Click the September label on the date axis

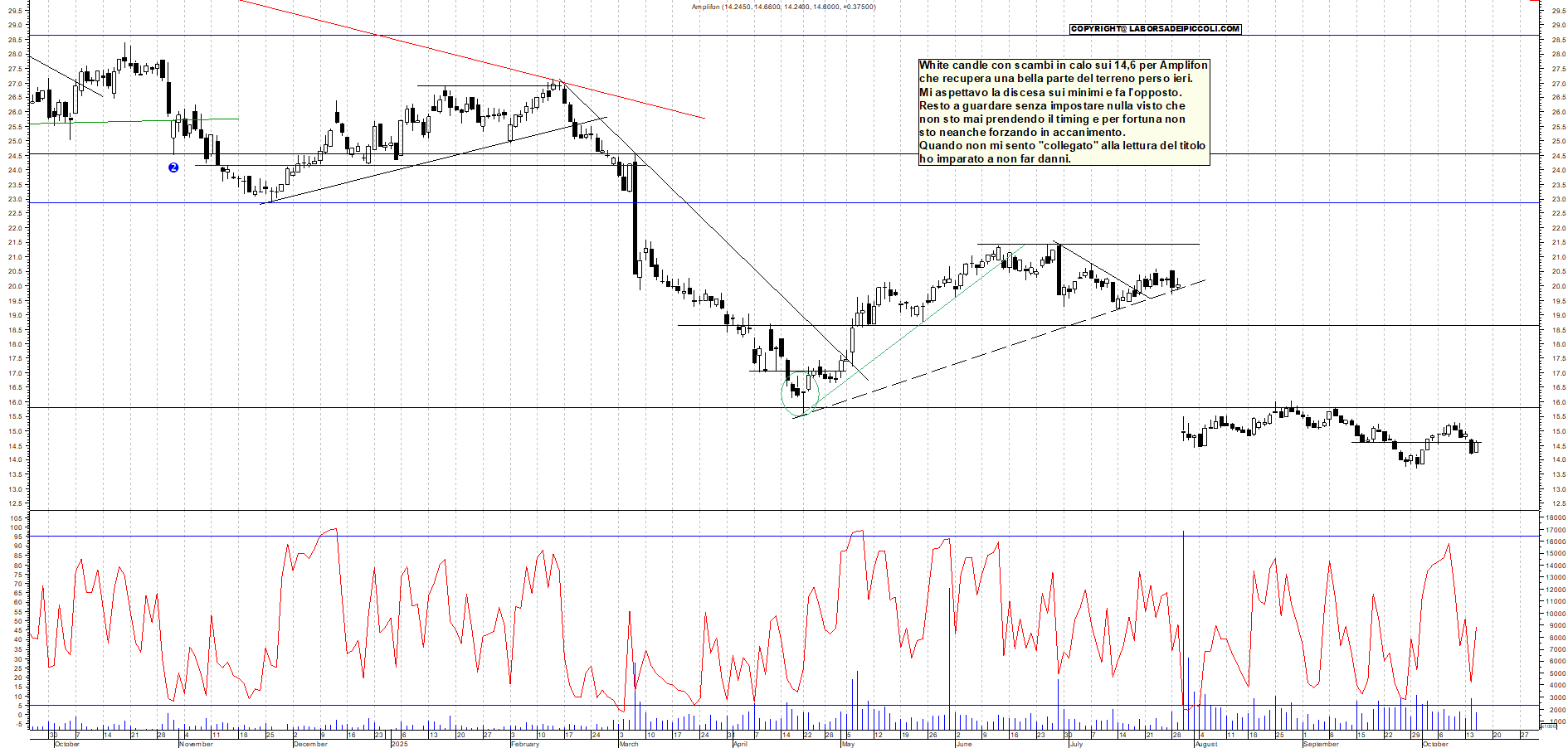pyautogui.click(x=1321, y=744)
